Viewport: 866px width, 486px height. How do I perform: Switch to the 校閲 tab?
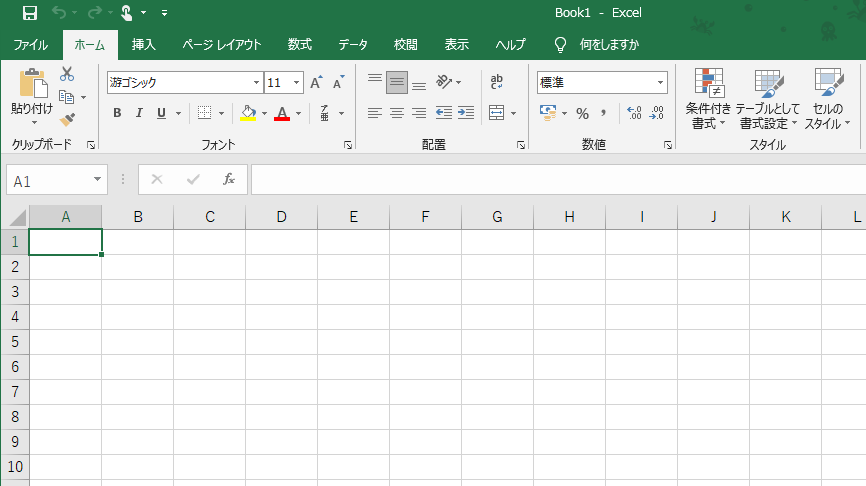(x=405, y=45)
